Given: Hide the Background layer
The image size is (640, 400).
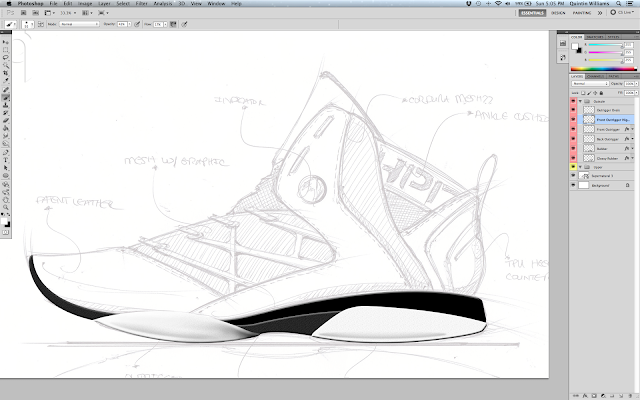Looking at the screenshot, I should (x=573, y=185).
